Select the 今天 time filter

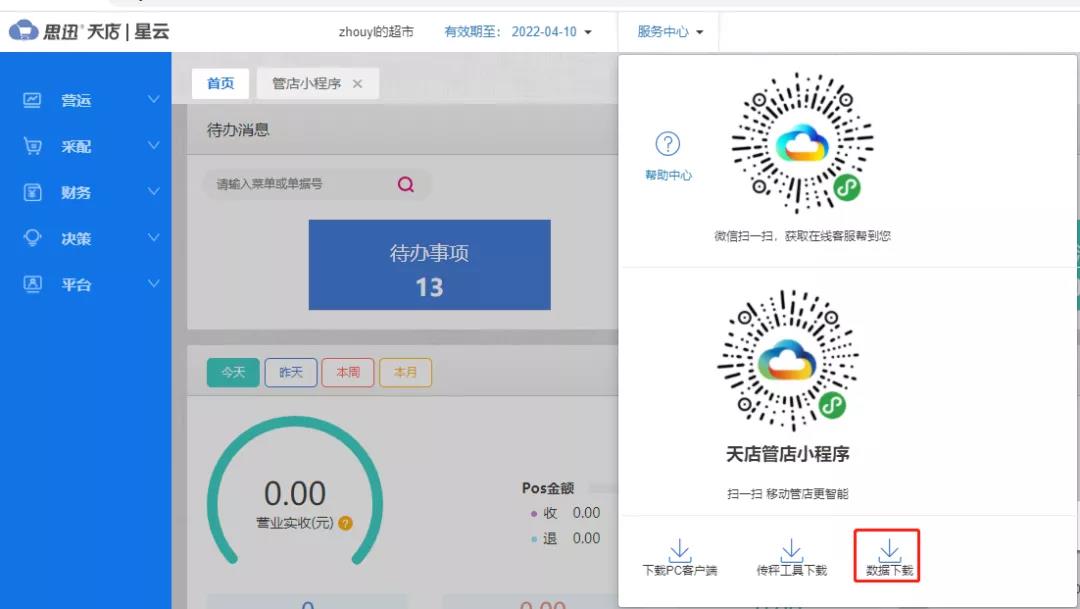tap(232, 372)
